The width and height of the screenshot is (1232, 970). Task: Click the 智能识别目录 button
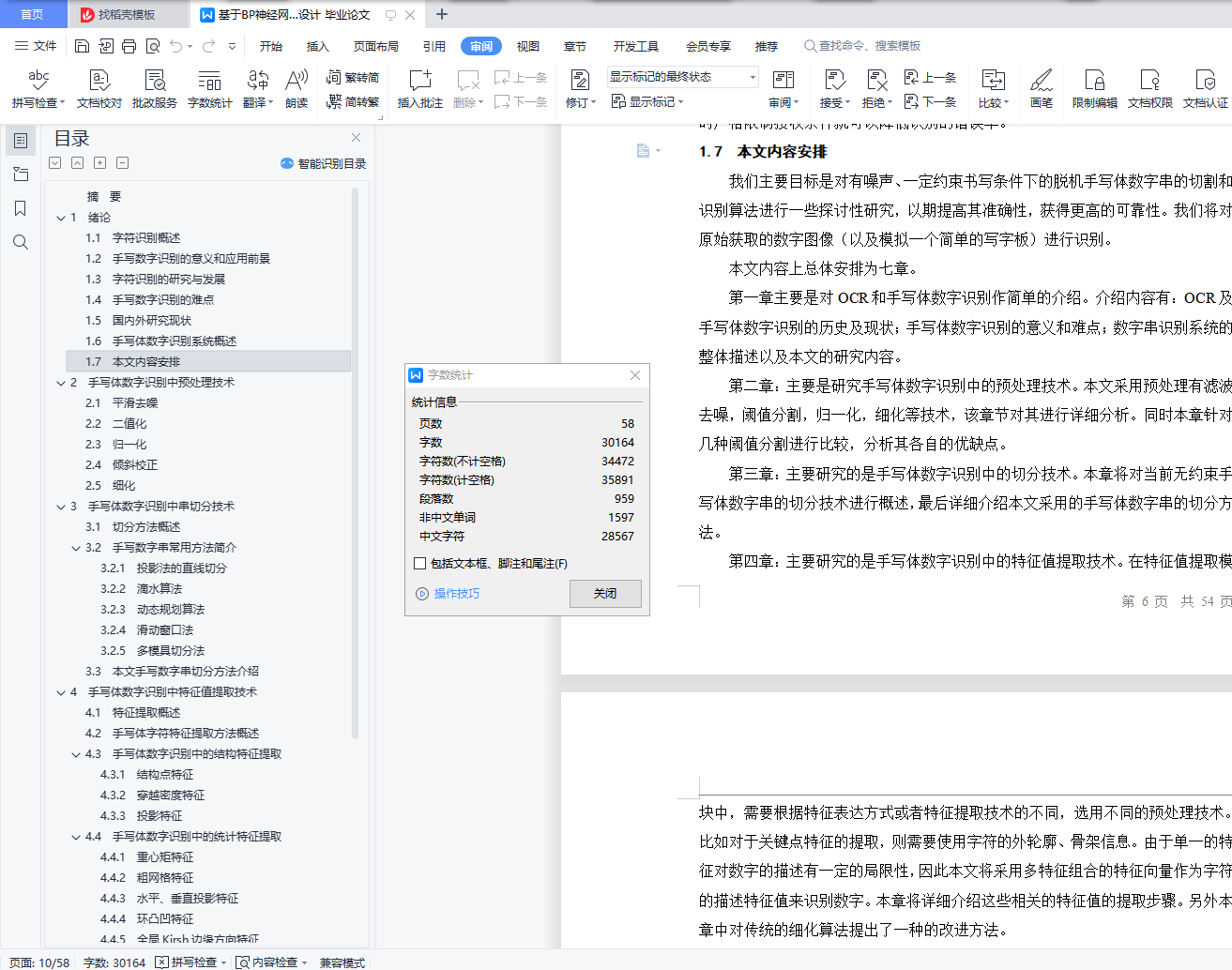[323, 163]
